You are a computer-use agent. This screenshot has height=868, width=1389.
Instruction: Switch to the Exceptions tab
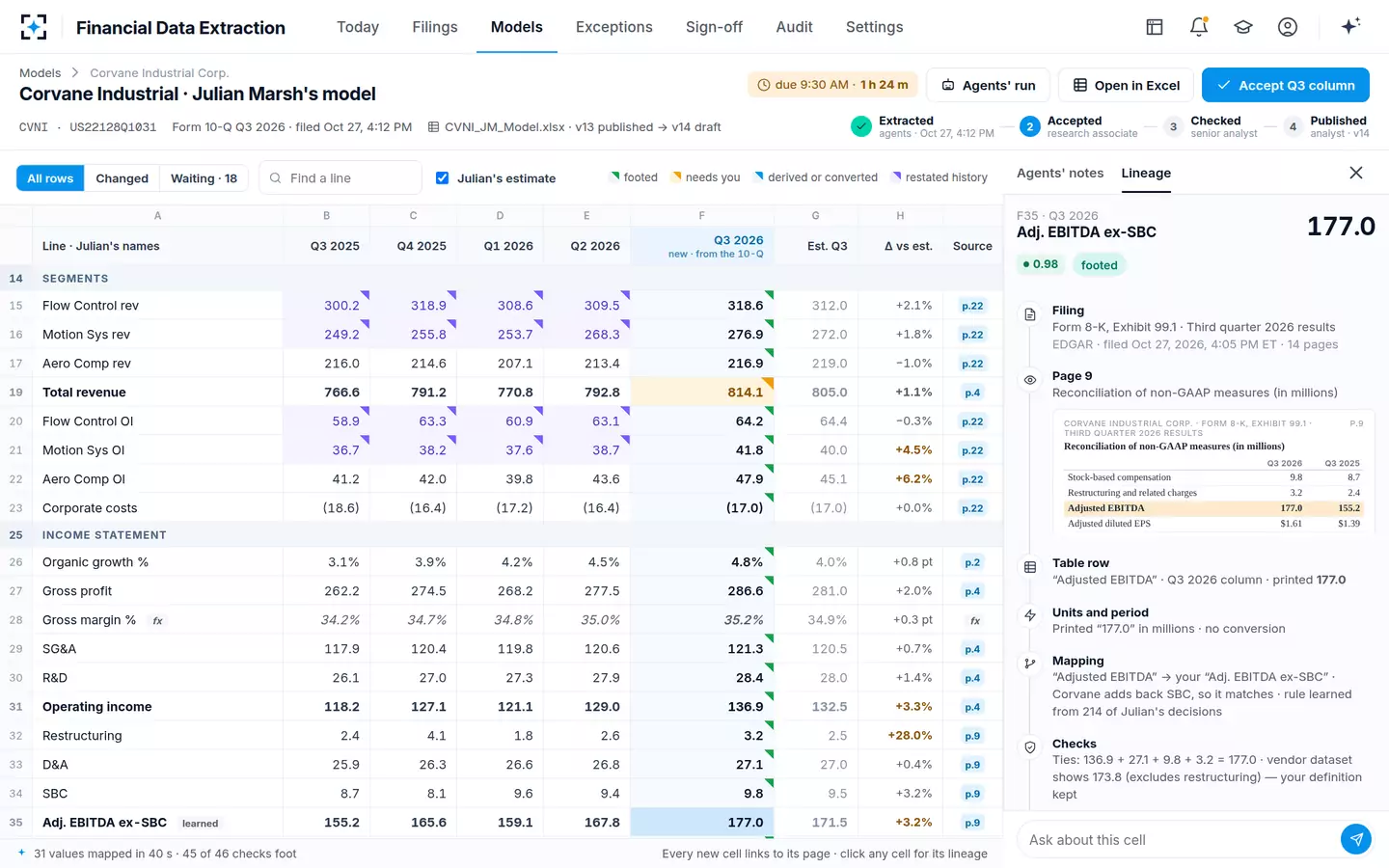[x=614, y=27]
